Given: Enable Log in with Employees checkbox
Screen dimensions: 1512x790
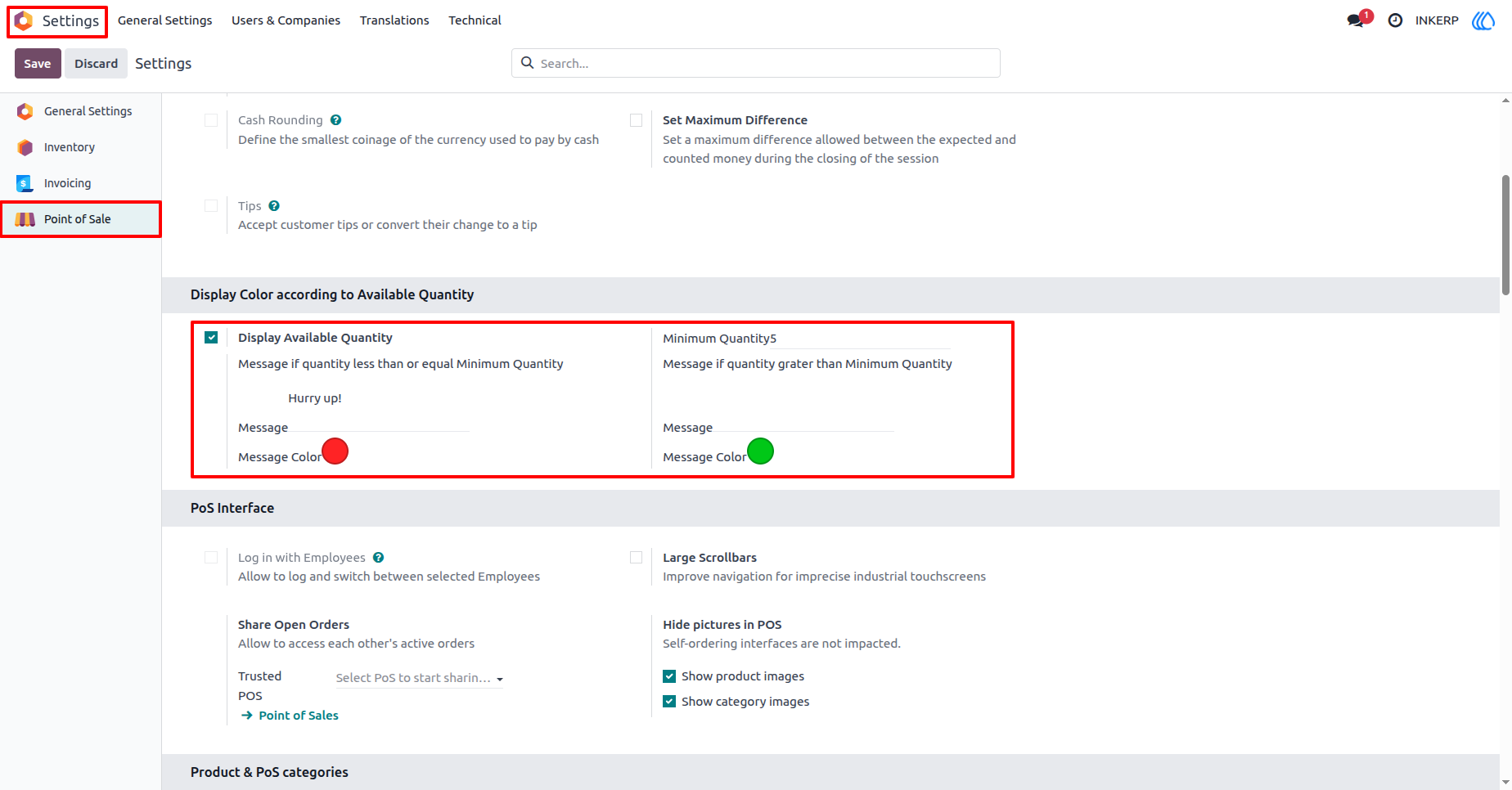Looking at the screenshot, I should pos(211,558).
